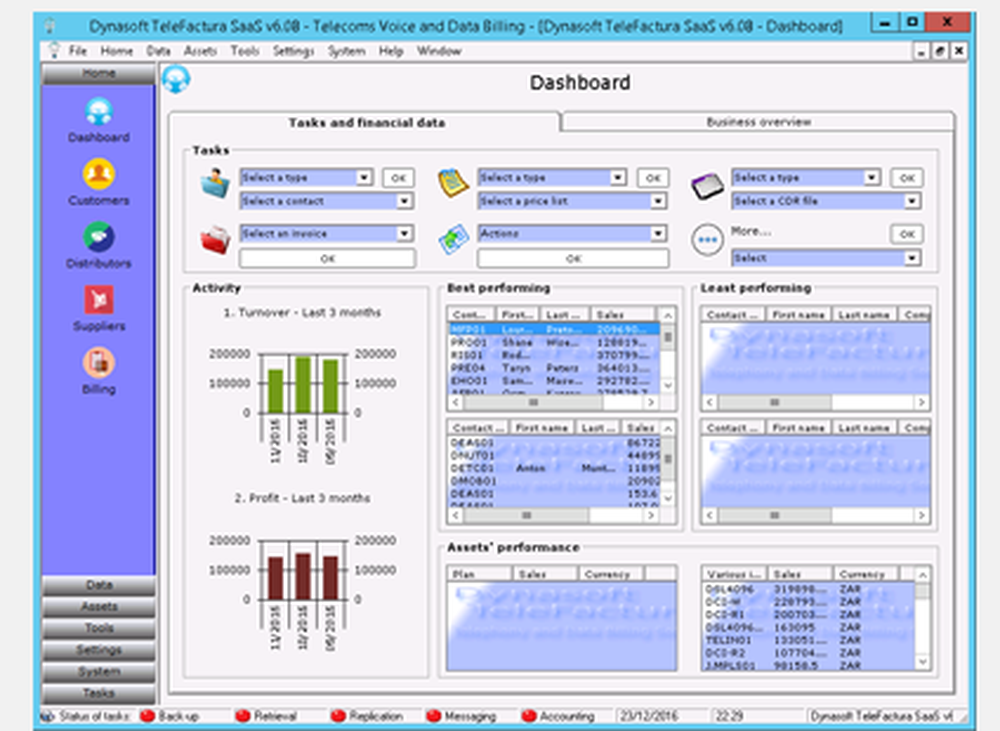Click the red invoice folder icon
The height and width of the screenshot is (731, 1000).
(x=216, y=240)
